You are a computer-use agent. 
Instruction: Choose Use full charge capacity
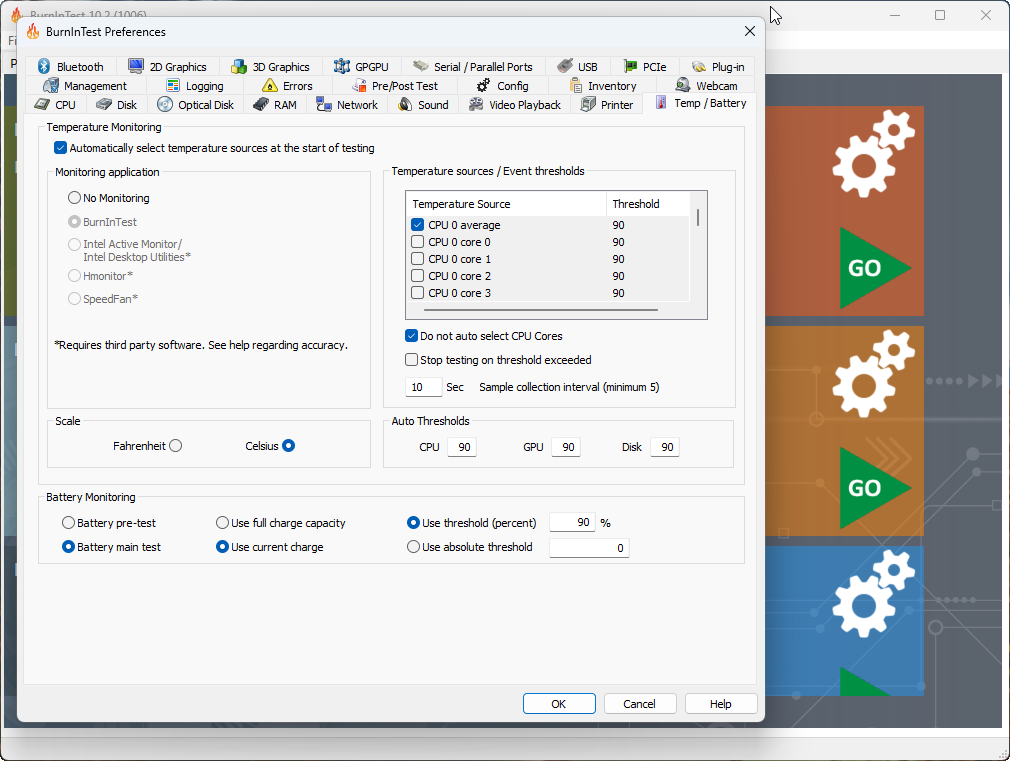click(x=222, y=523)
